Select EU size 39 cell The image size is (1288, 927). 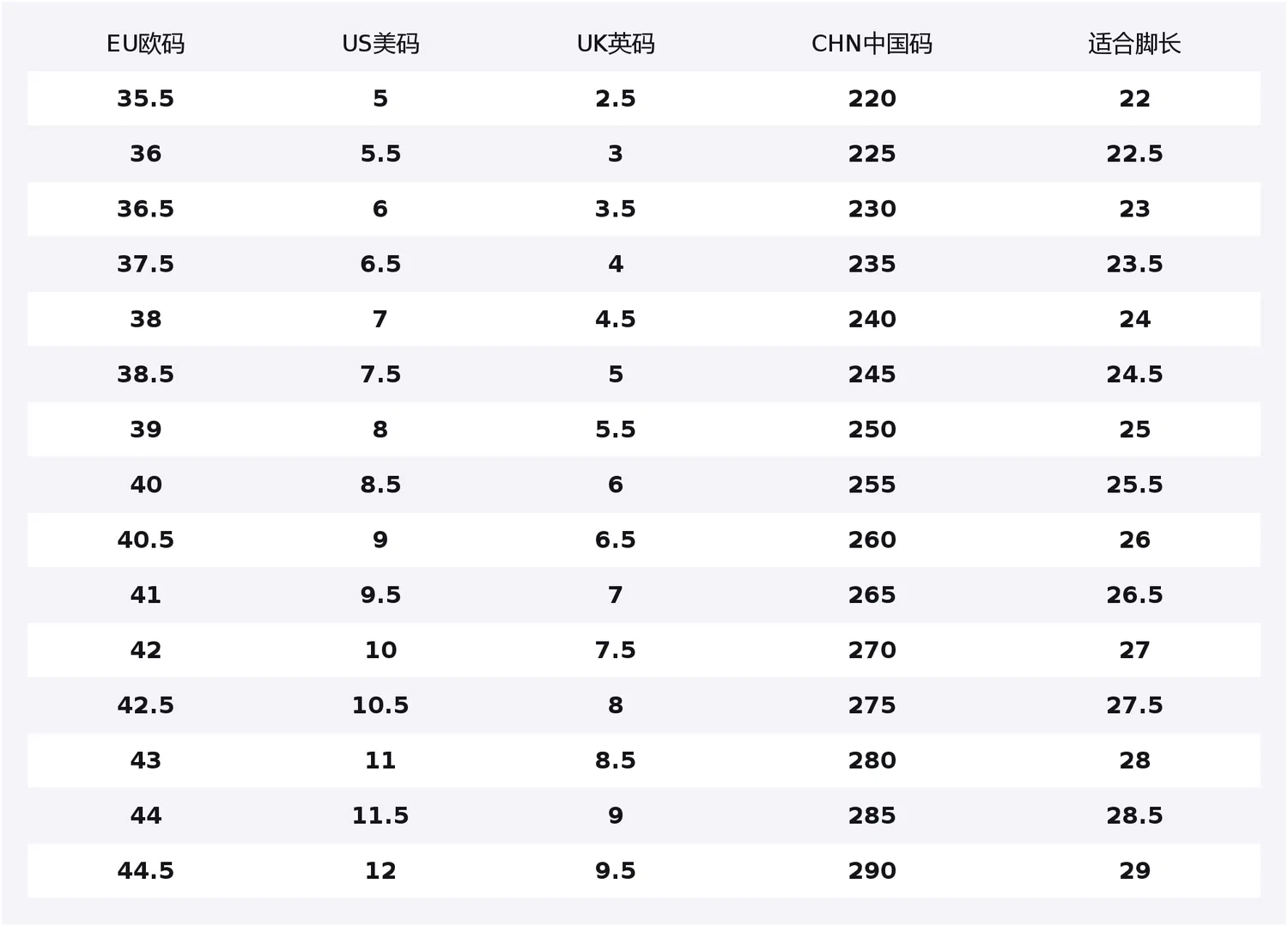(145, 430)
